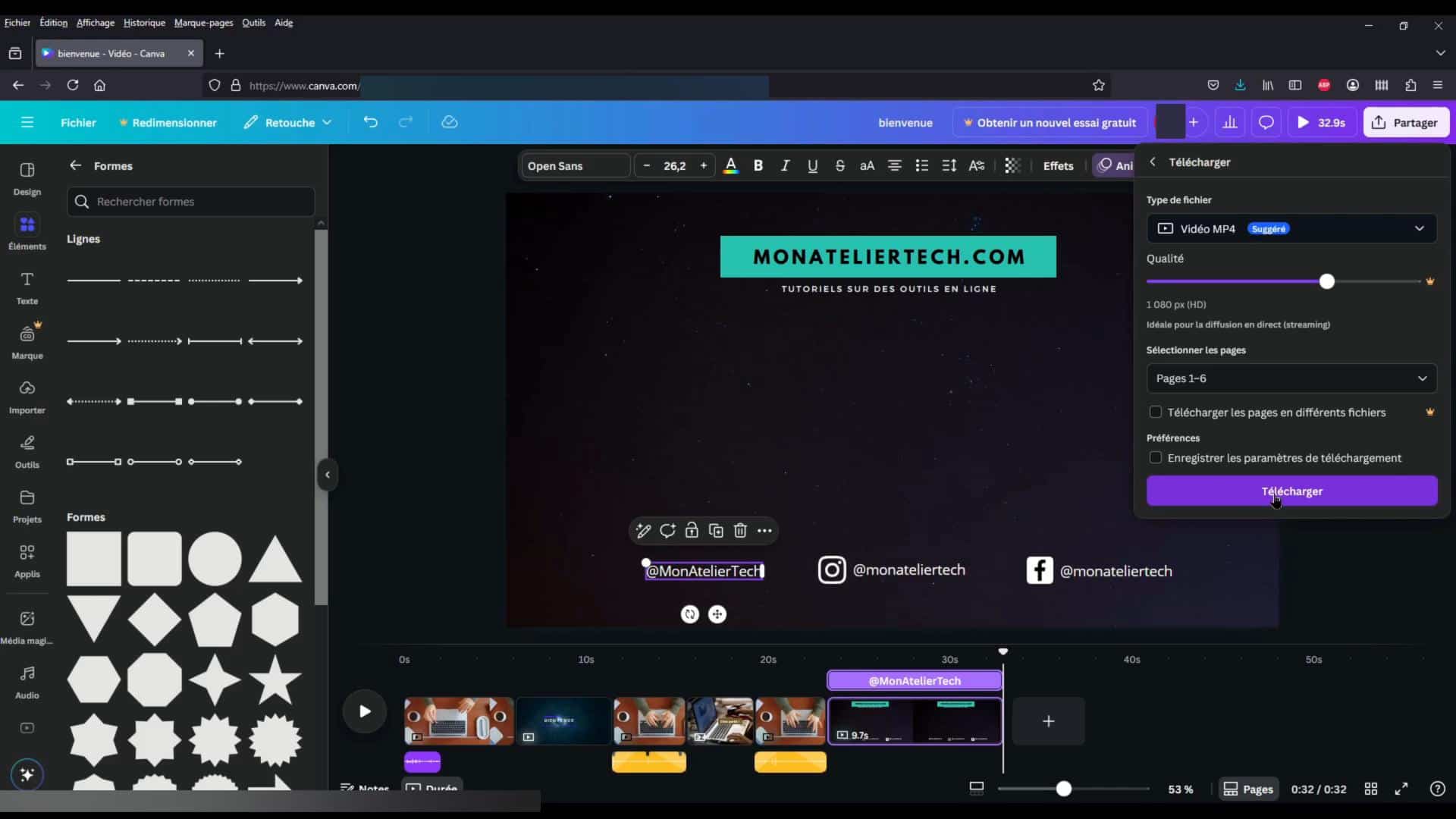Lock the selected element

692,531
